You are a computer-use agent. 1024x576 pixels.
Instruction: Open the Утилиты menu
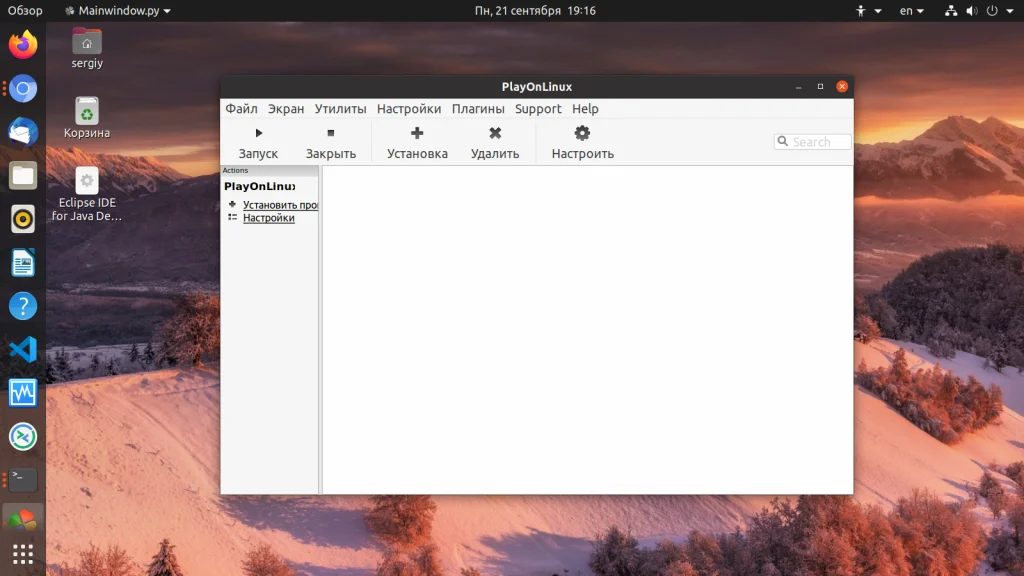[x=340, y=109]
